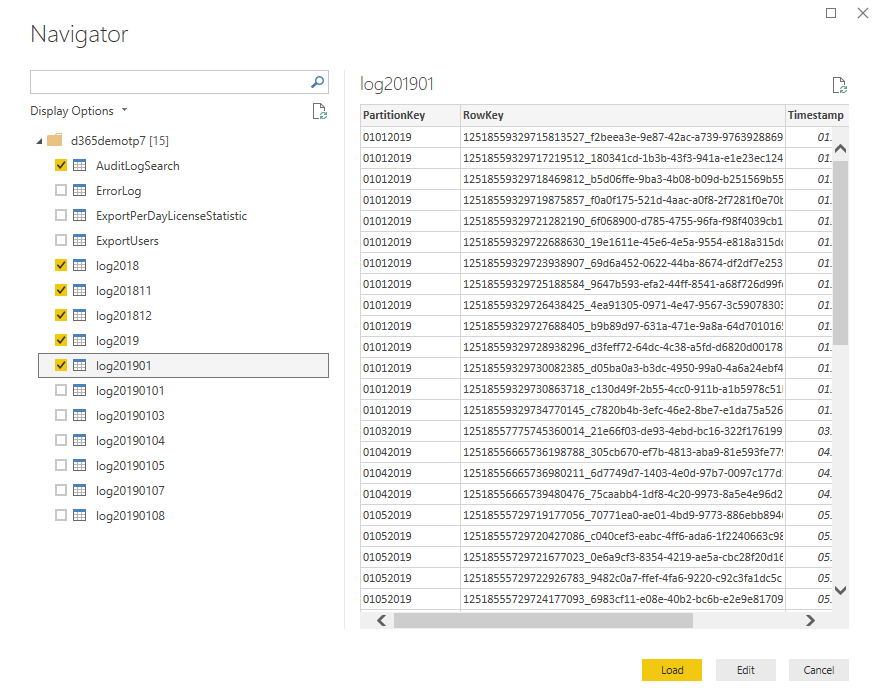Click the table icon next to log20190108
Viewport: 879px width, 699px height.
tap(79, 515)
